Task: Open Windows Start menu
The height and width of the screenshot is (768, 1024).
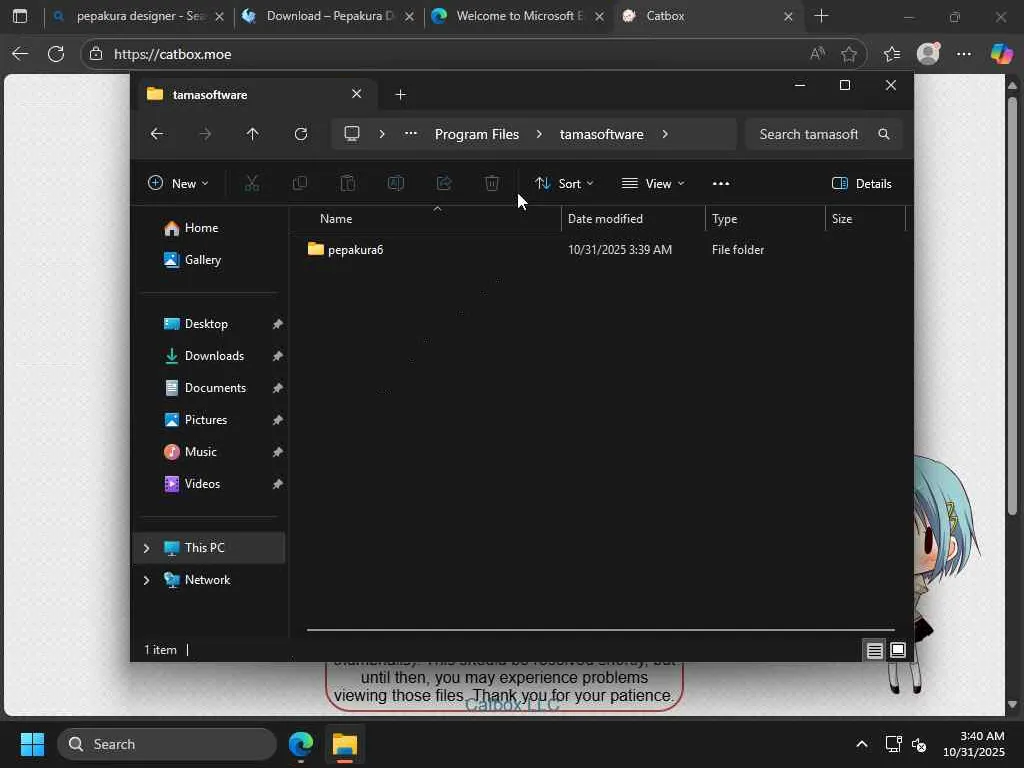Action: click(x=32, y=744)
